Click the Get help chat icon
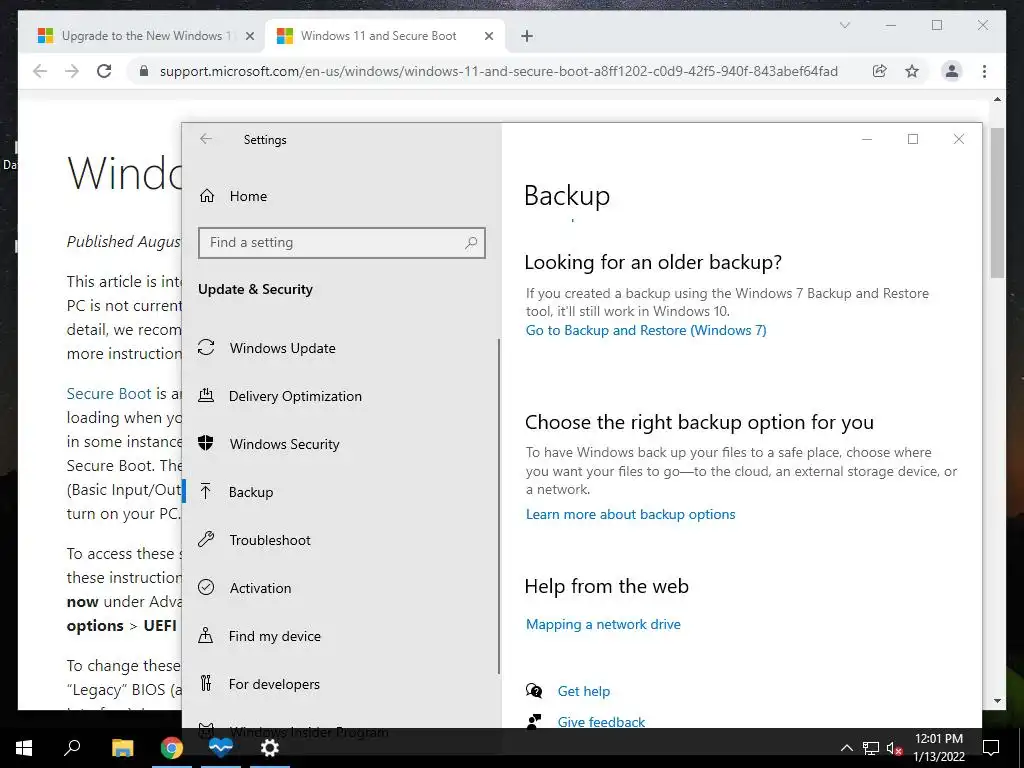This screenshot has width=1024, height=768. (x=534, y=690)
